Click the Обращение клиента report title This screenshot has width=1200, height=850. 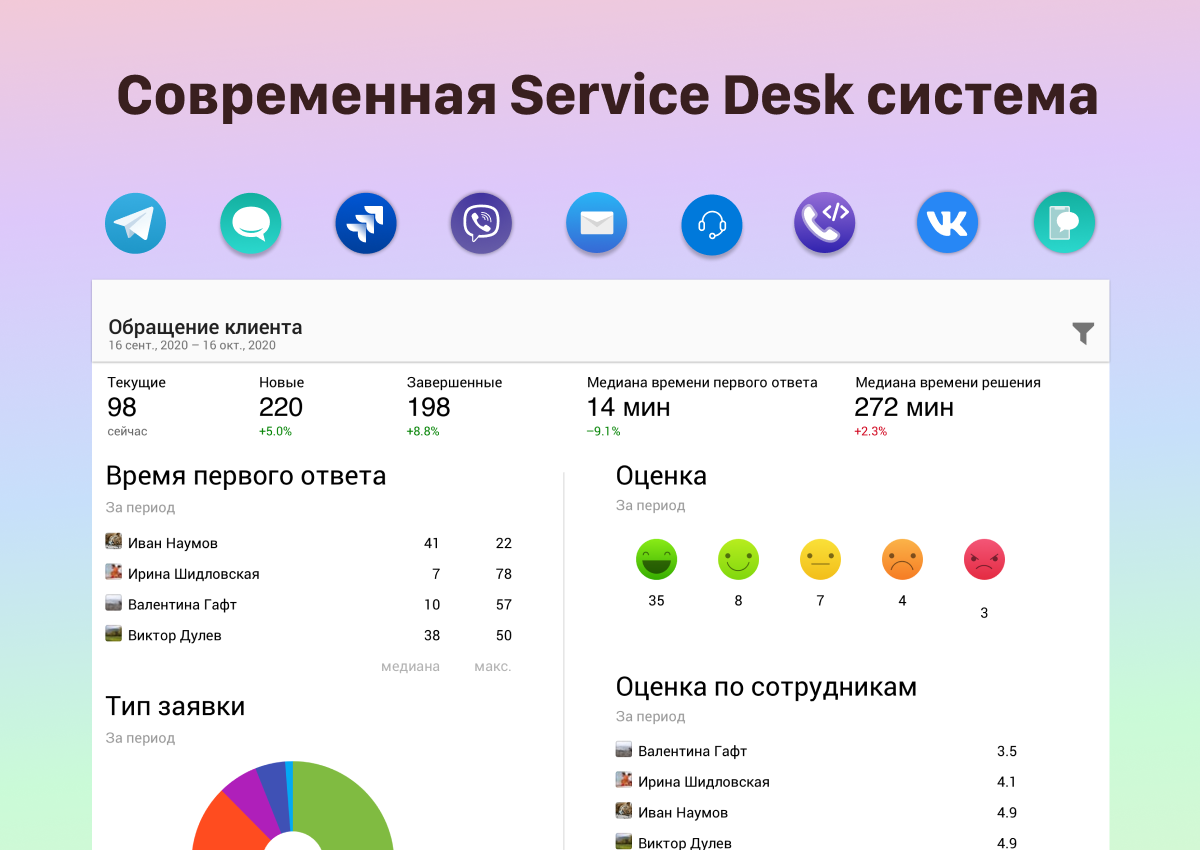pos(205,327)
